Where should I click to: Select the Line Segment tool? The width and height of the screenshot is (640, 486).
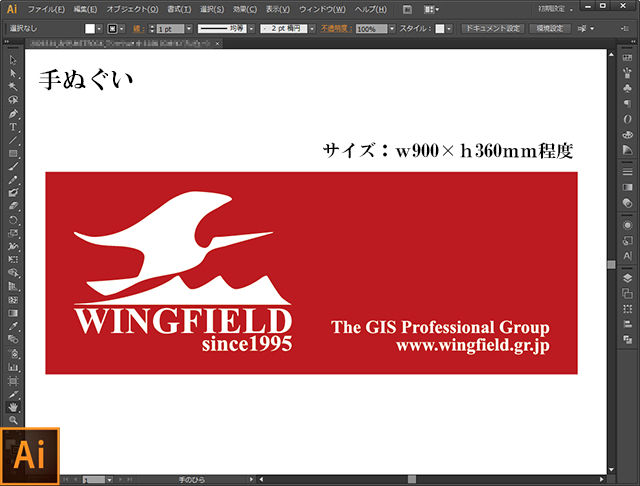13,140
